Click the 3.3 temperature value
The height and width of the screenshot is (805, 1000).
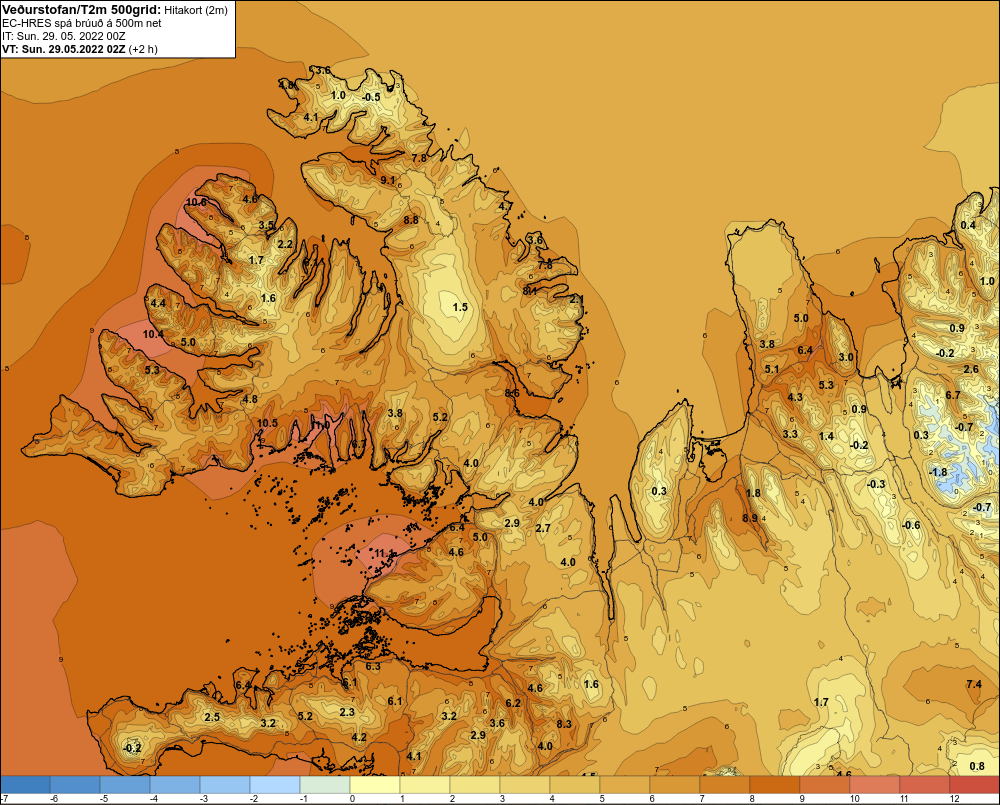tap(790, 434)
